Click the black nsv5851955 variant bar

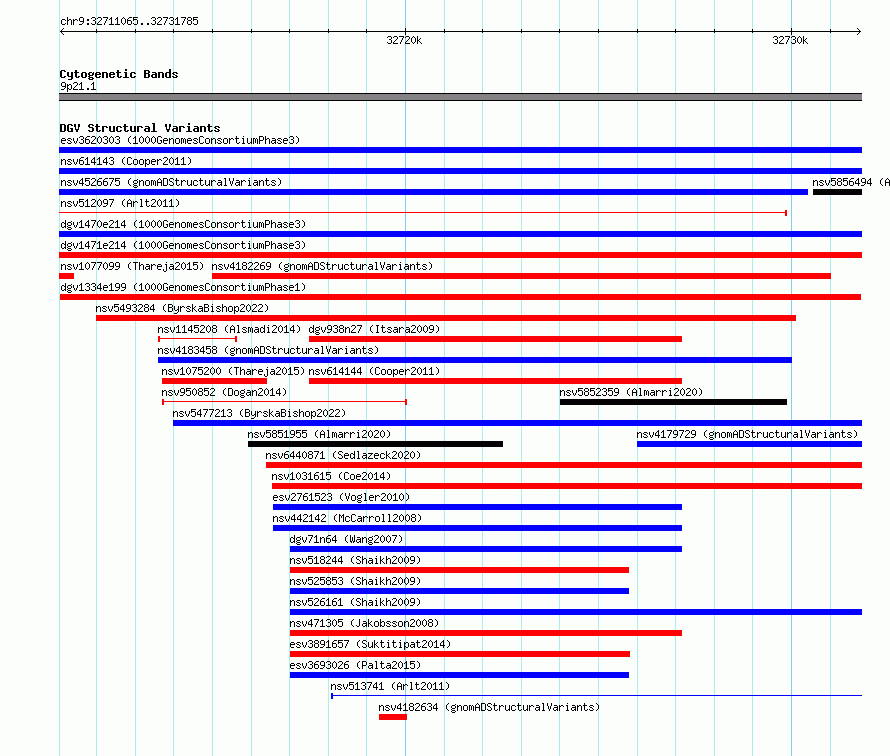coord(375,444)
